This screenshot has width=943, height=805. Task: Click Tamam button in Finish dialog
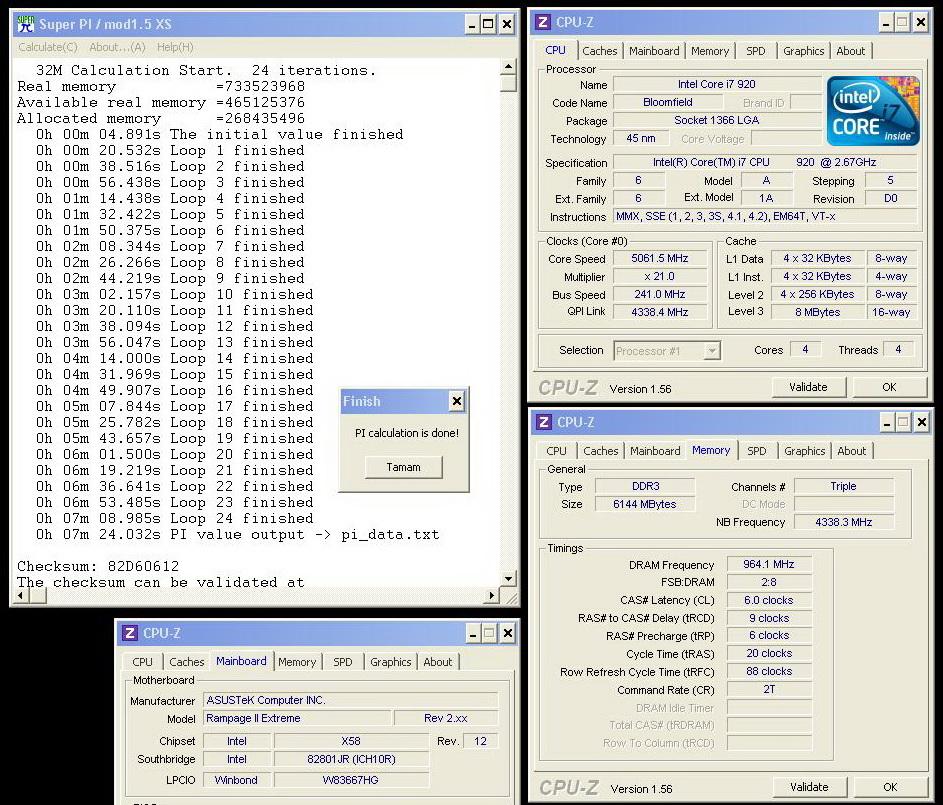pyautogui.click(x=404, y=467)
